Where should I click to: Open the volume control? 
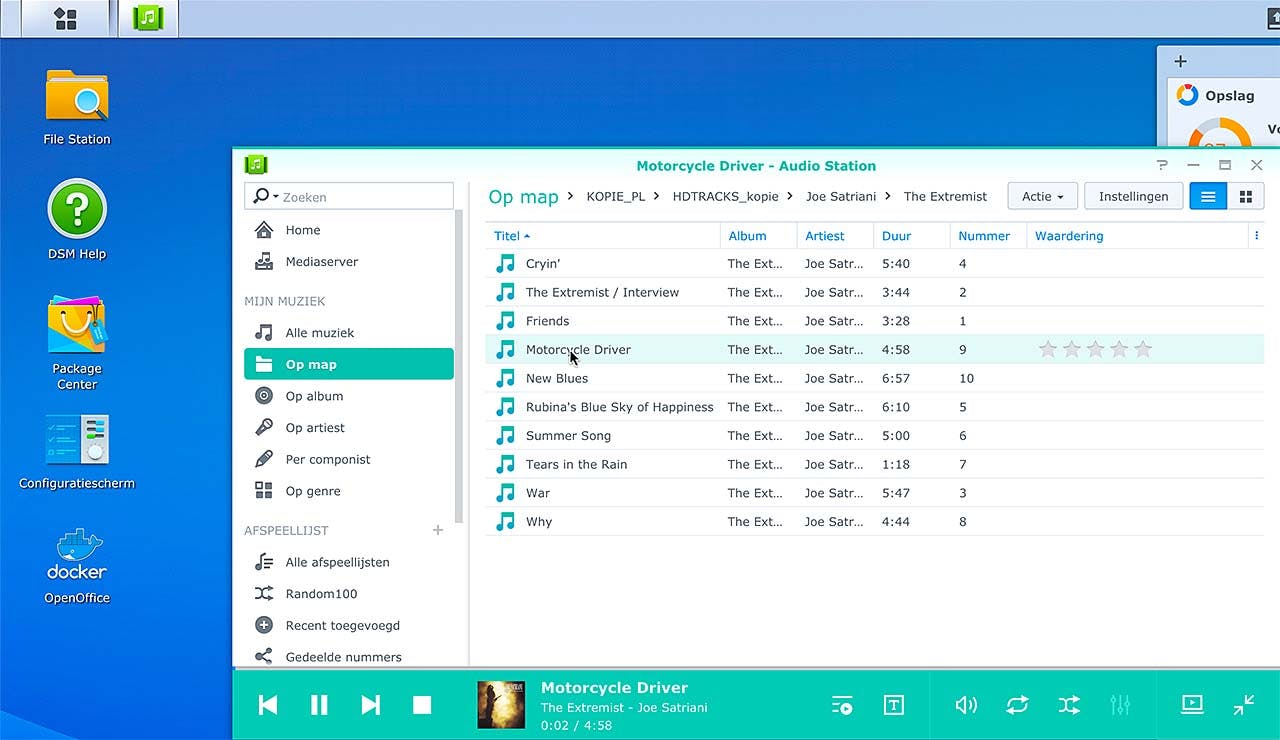pyautogui.click(x=966, y=705)
